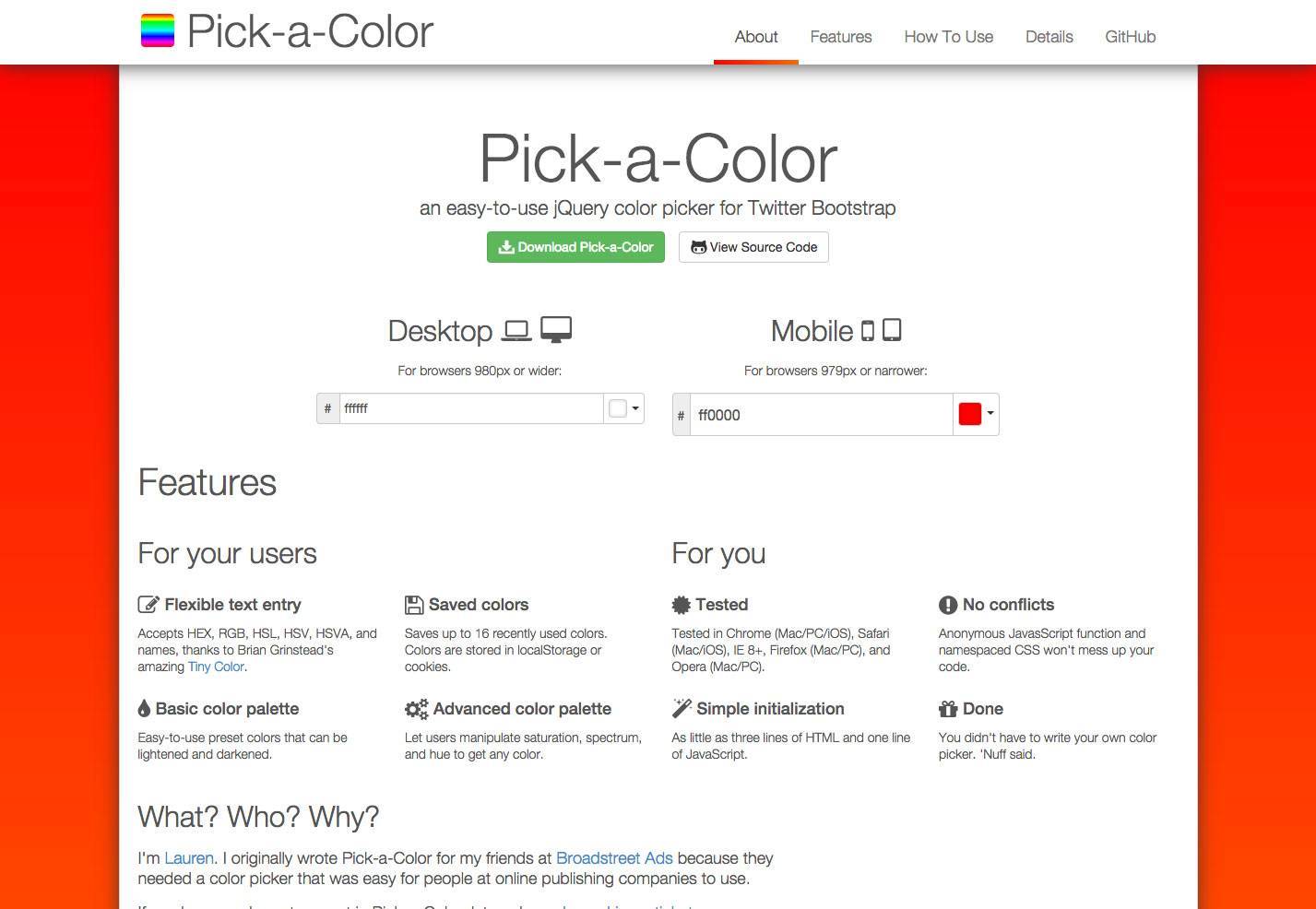Click the desktop monitor icon
This screenshot has height=909, width=1316.
pyautogui.click(x=556, y=330)
